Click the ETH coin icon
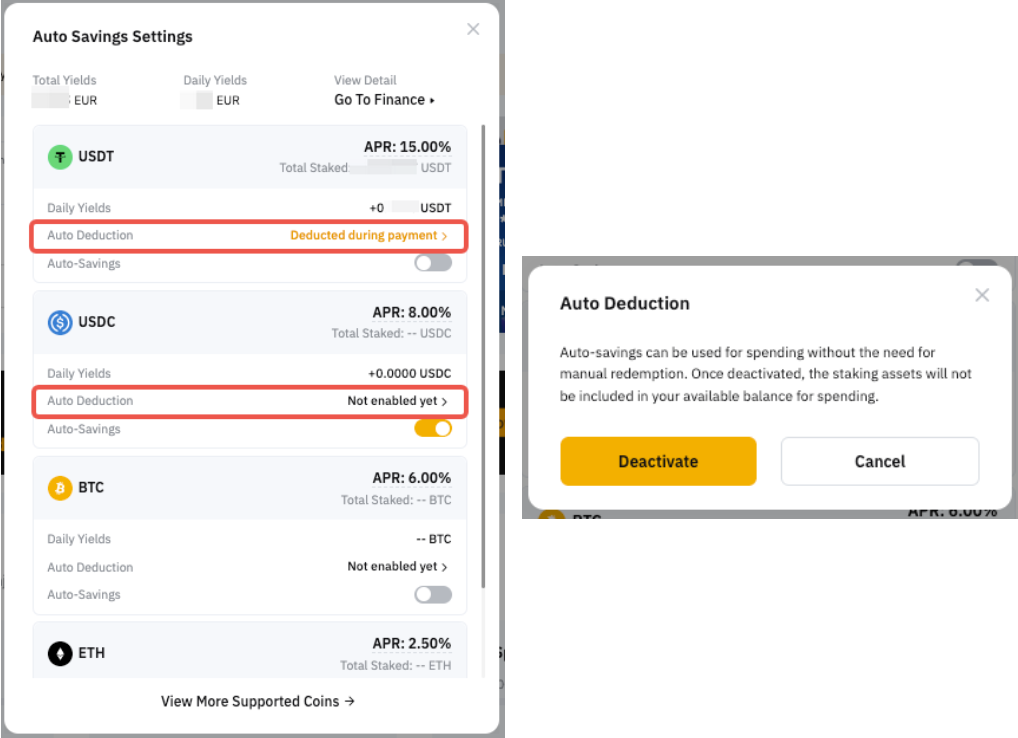Screen dimensions: 1018x738 (60, 653)
